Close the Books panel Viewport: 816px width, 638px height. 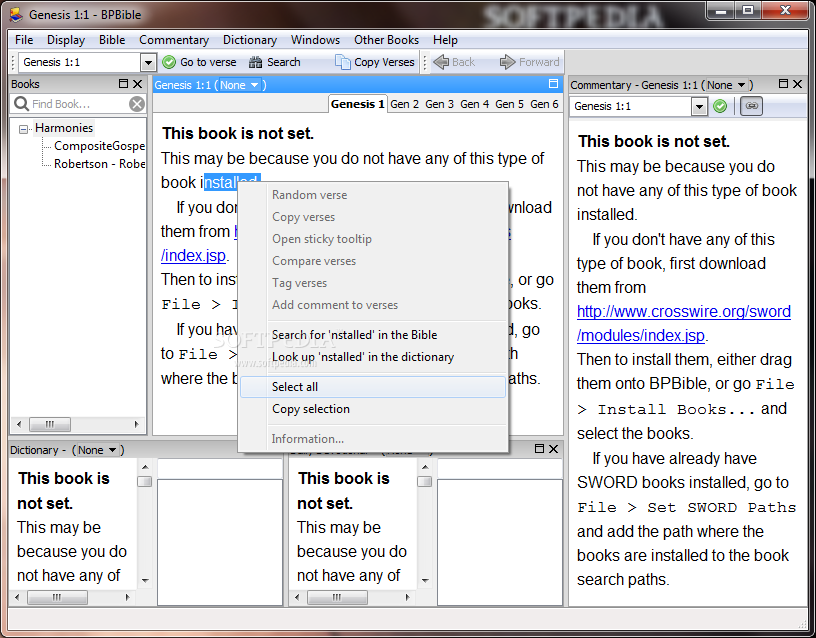[x=137, y=84]
